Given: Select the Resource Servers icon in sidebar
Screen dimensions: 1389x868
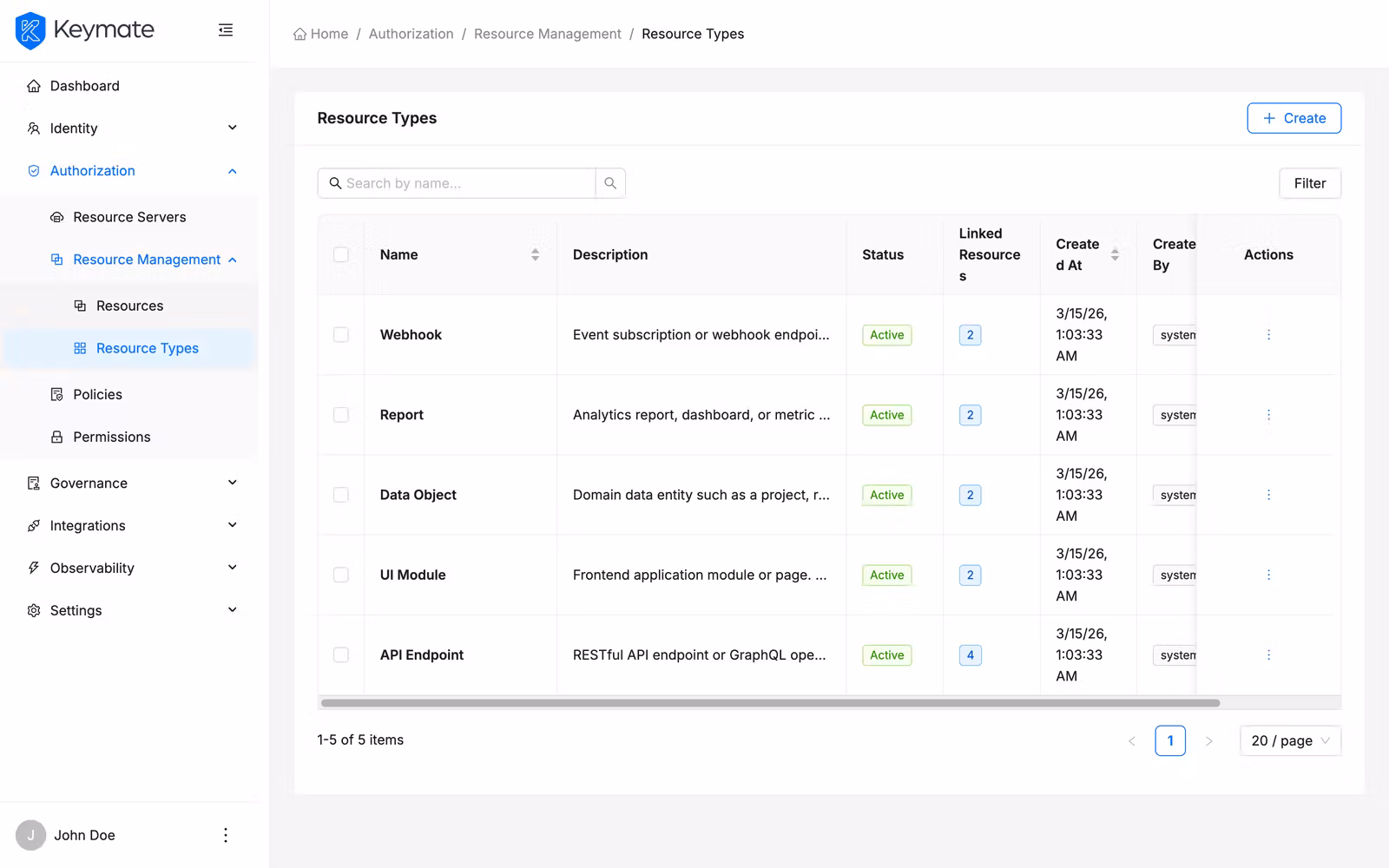Looking at the screenshot, I should 56,216.
